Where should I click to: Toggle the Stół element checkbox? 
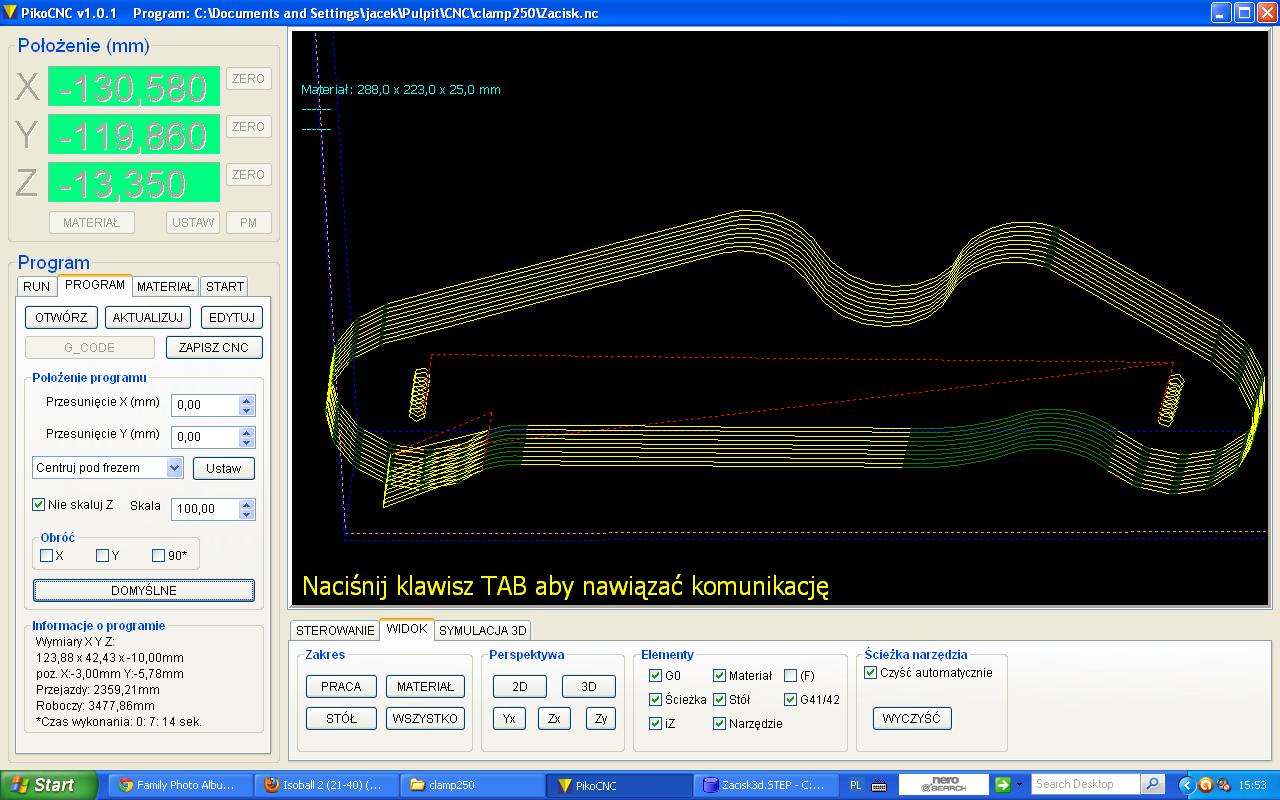[x=720, y=700]
